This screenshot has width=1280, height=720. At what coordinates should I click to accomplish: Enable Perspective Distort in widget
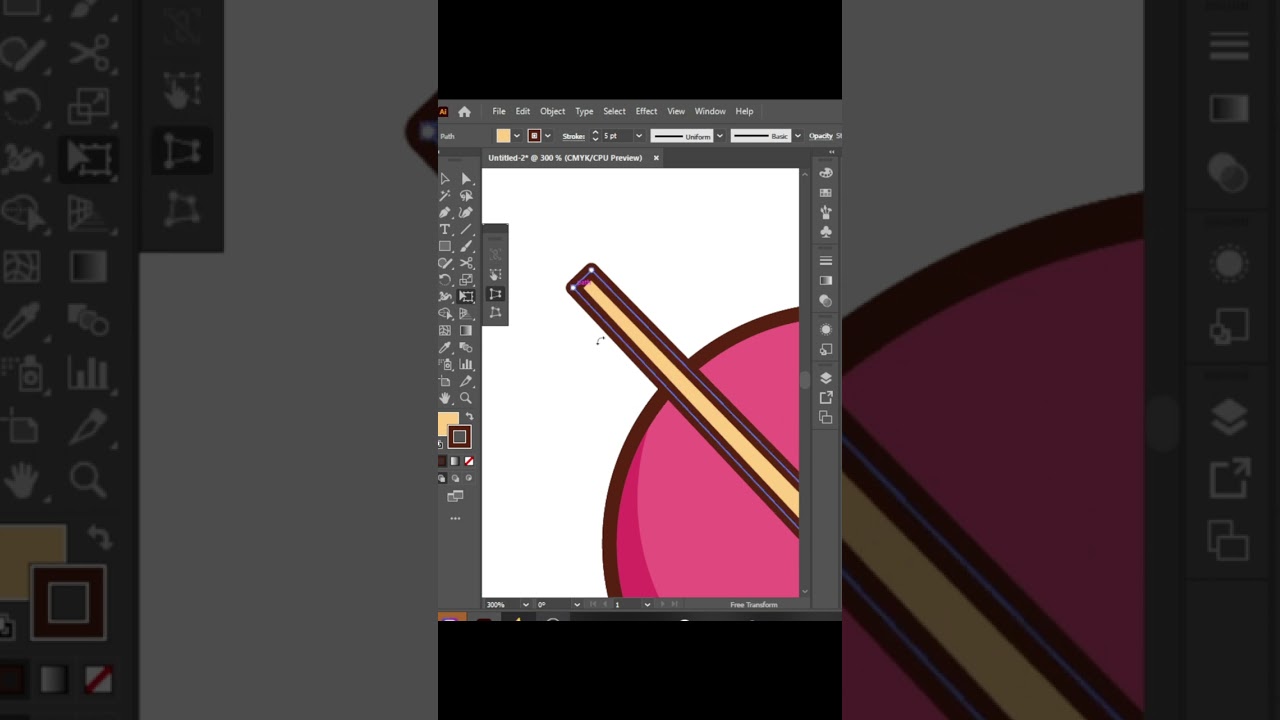click(495, 294)
